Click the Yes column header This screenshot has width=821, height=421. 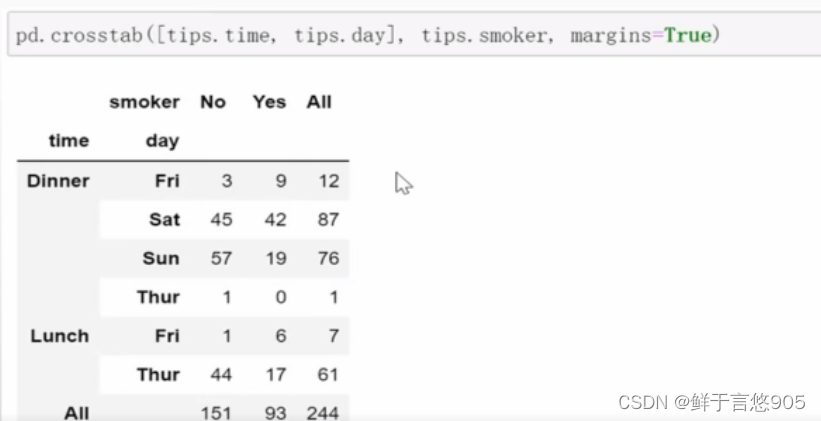(269, 102)
